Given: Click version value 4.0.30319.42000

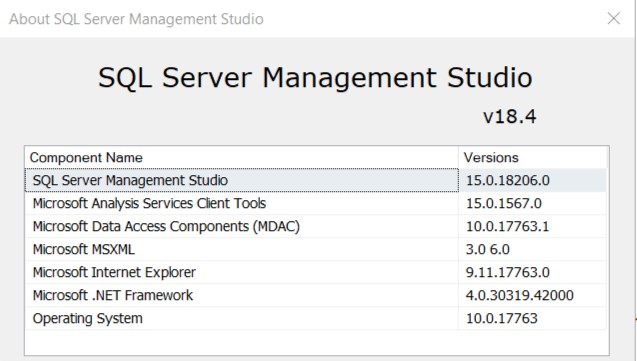Looking at the screenshot, I should coord(520,295).
